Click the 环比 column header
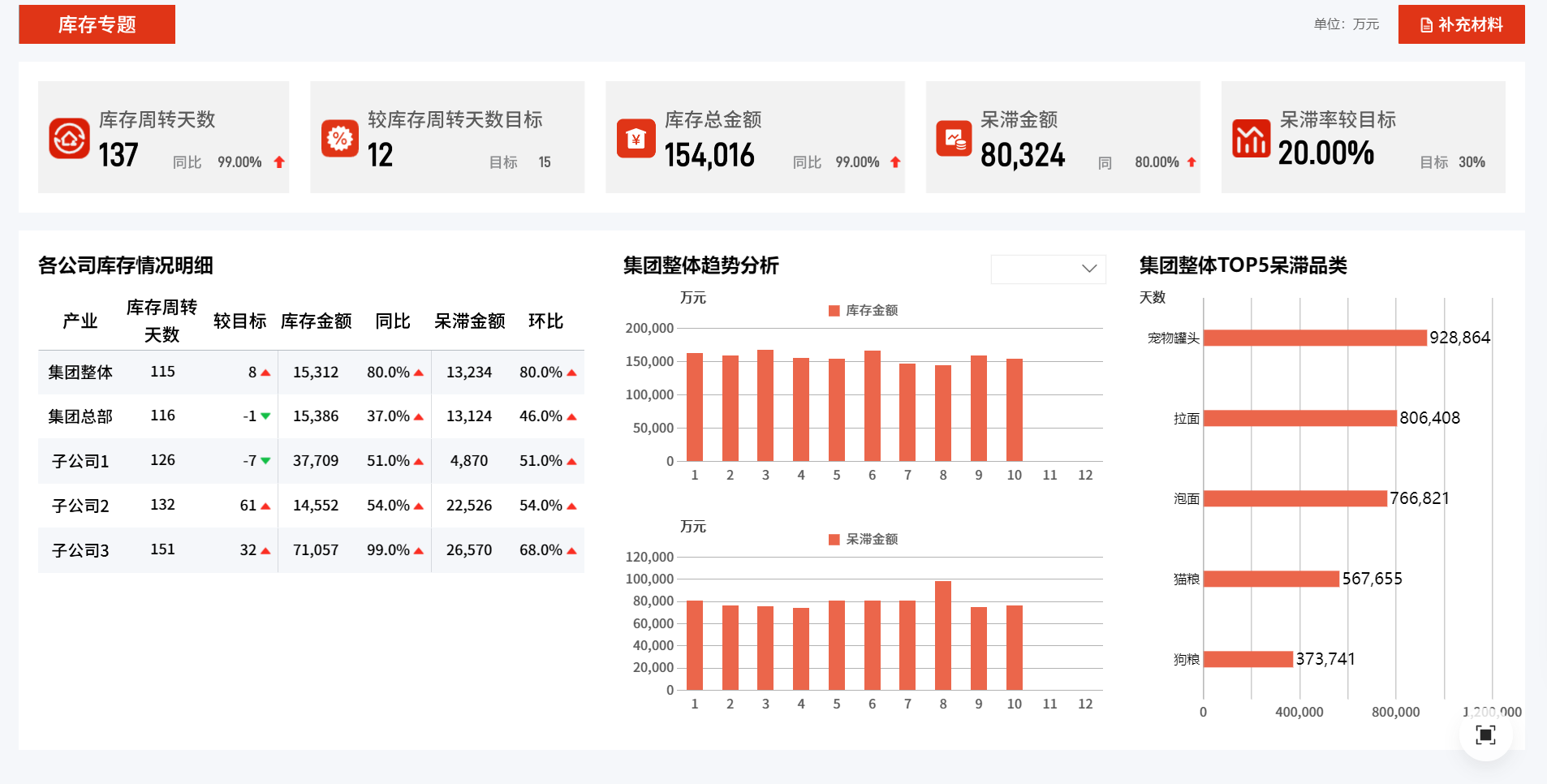The image size is (1547, 784). click(545, 321)
